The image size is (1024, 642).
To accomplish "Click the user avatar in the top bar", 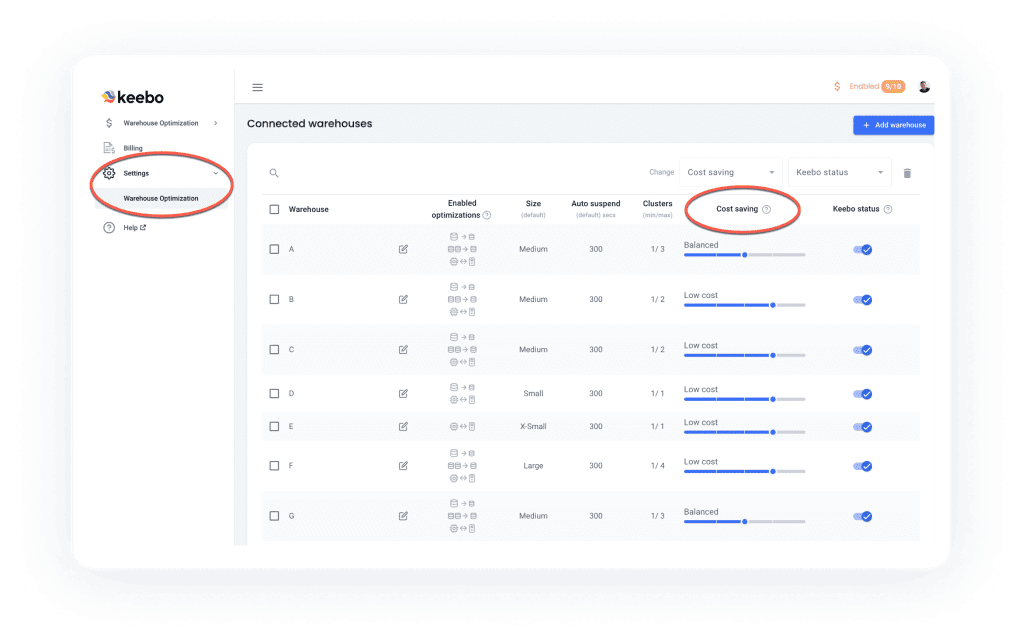I will 924,87.
